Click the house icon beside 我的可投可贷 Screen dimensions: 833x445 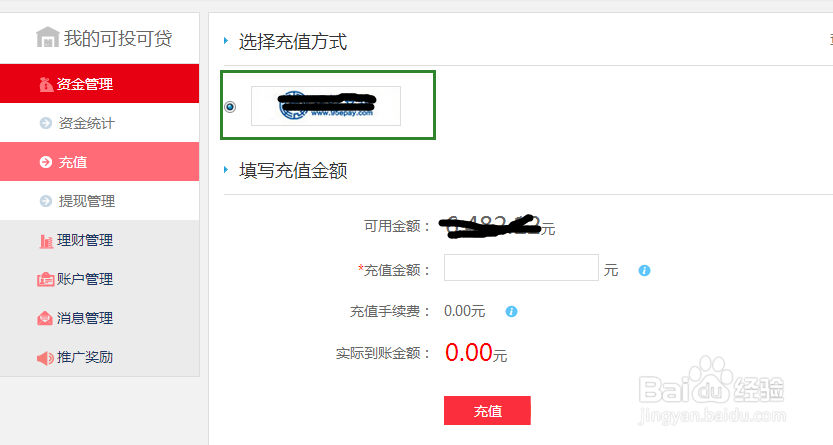tap(47, 37)
